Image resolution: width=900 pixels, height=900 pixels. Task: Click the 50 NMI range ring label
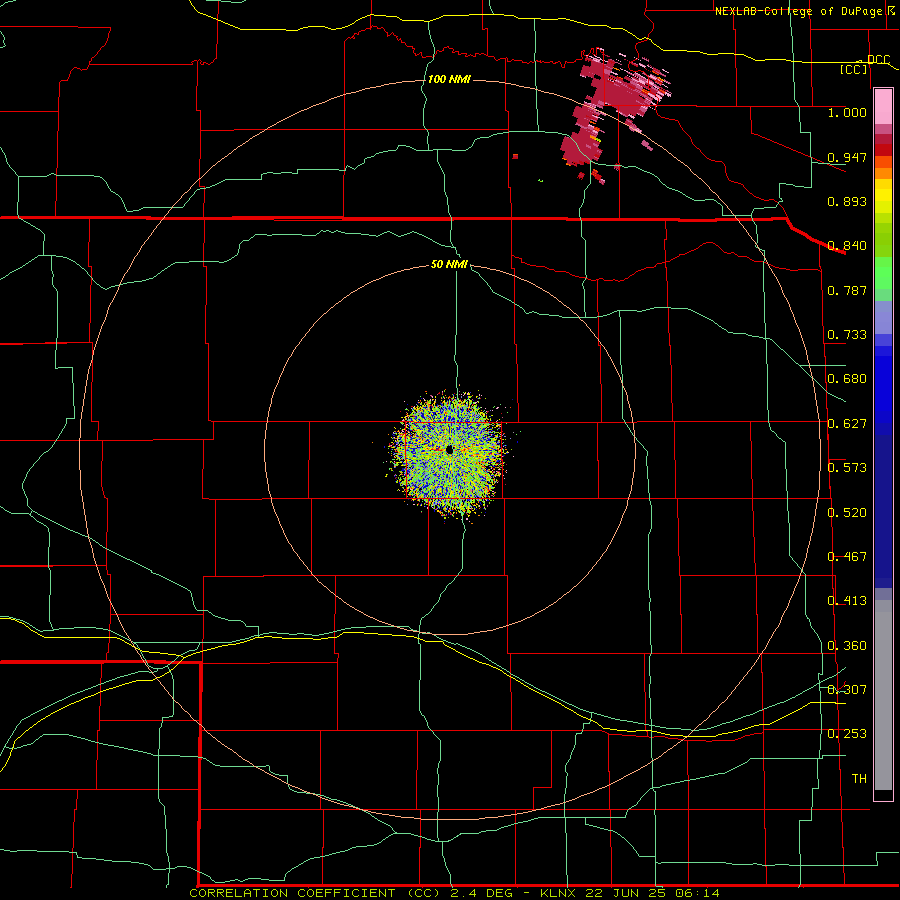pyautogui.click(x=449, y=265)
